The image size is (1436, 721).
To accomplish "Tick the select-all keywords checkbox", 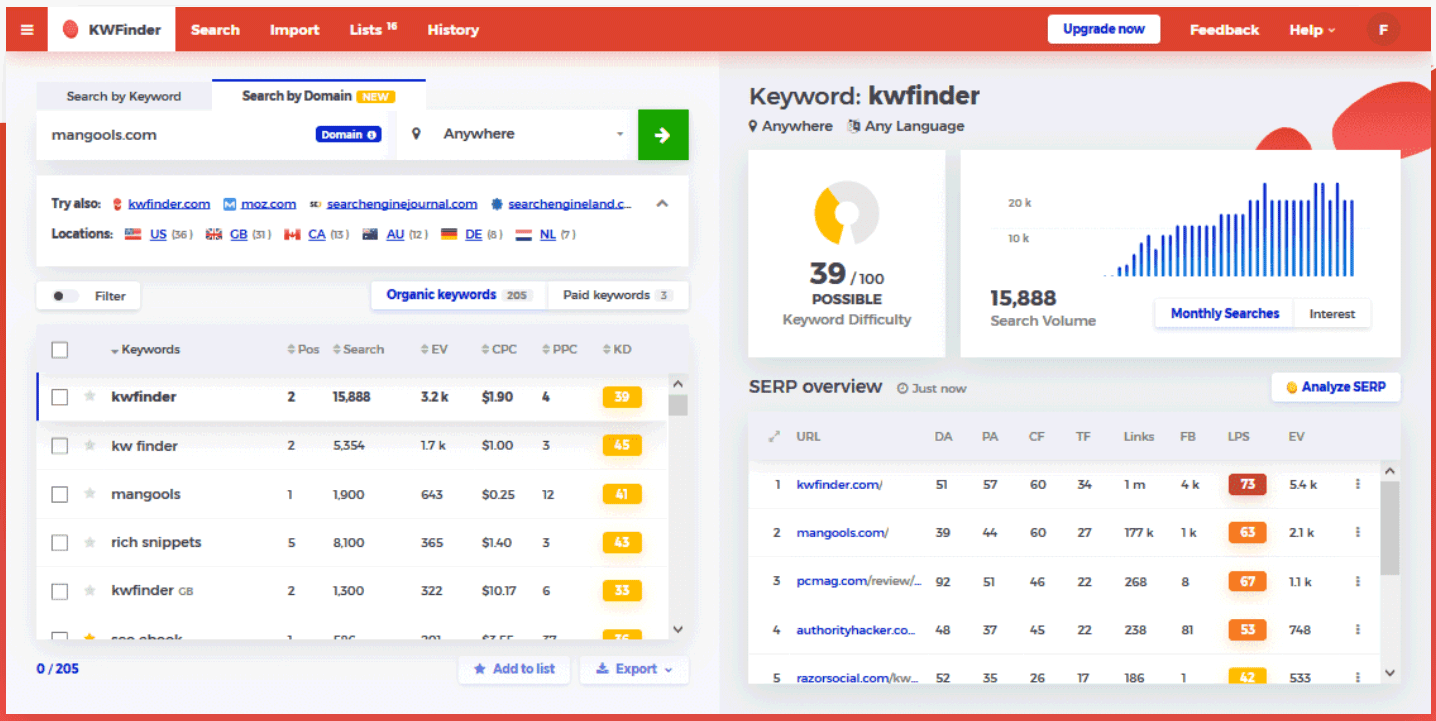I will [x=60, y=350].
